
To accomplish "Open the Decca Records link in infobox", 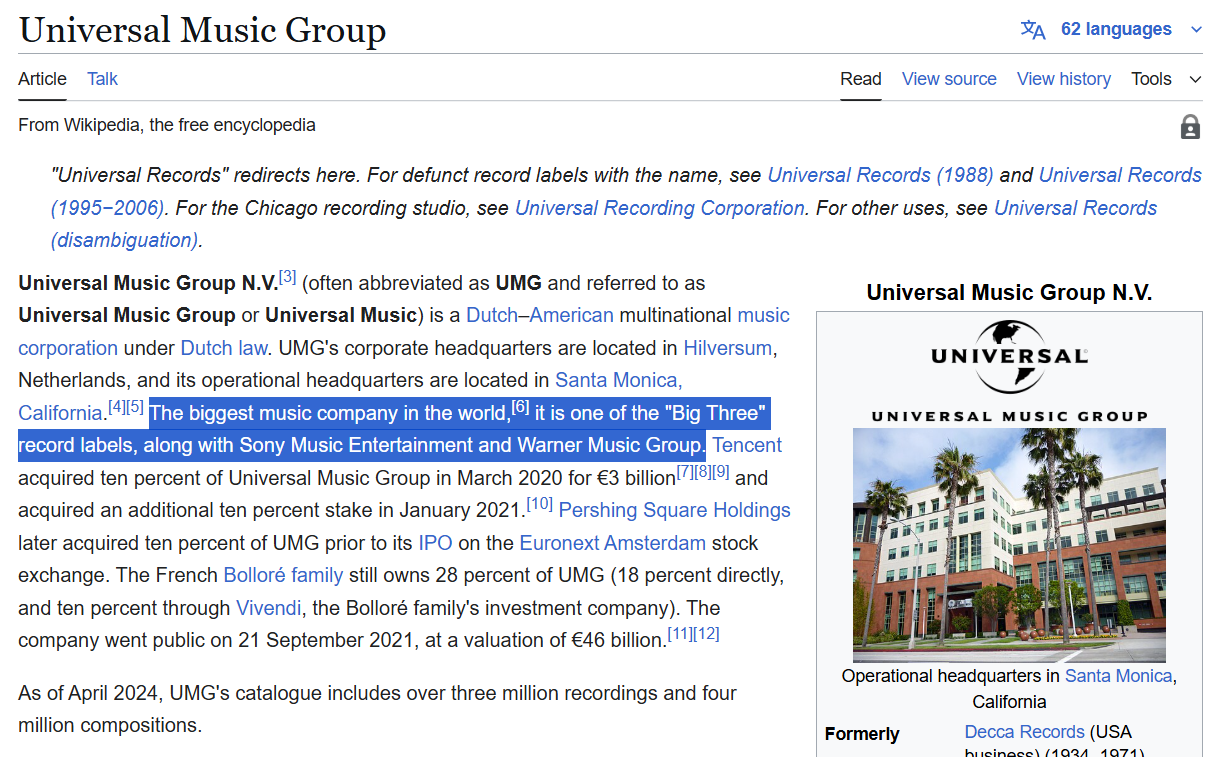I will [x=1024, y=732].
